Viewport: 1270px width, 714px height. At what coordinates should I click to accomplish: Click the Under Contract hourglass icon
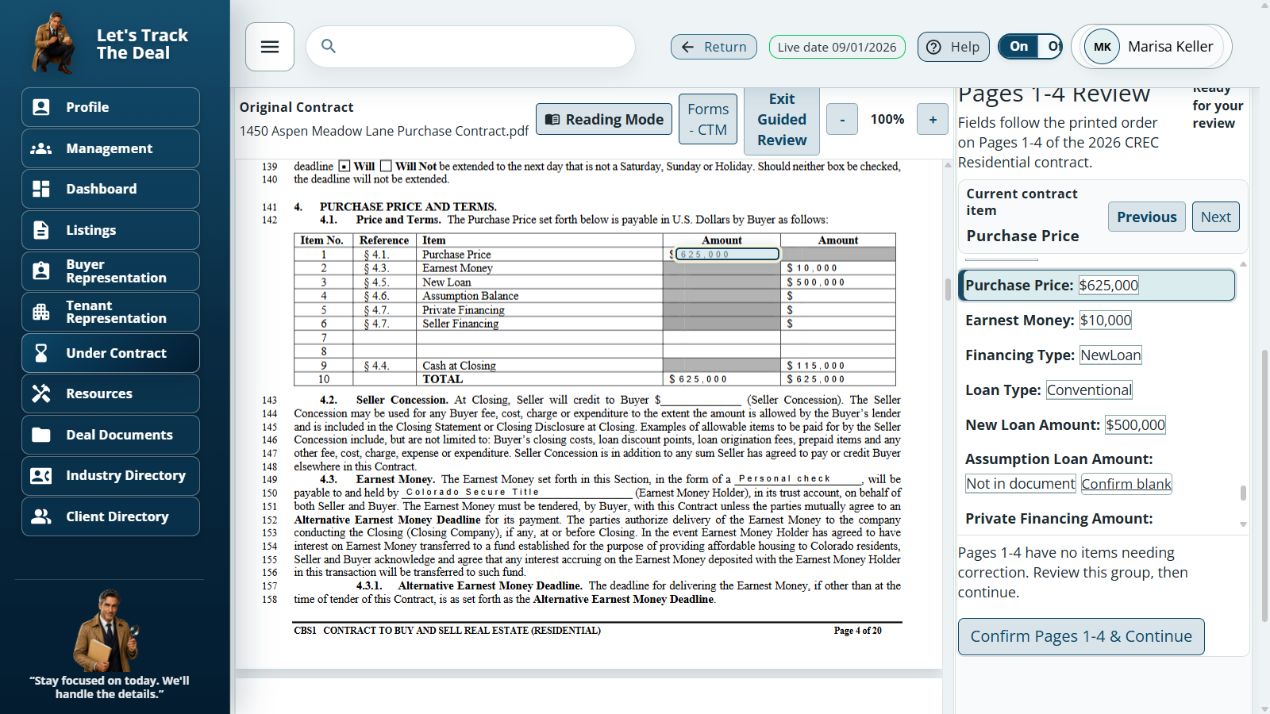41,353
